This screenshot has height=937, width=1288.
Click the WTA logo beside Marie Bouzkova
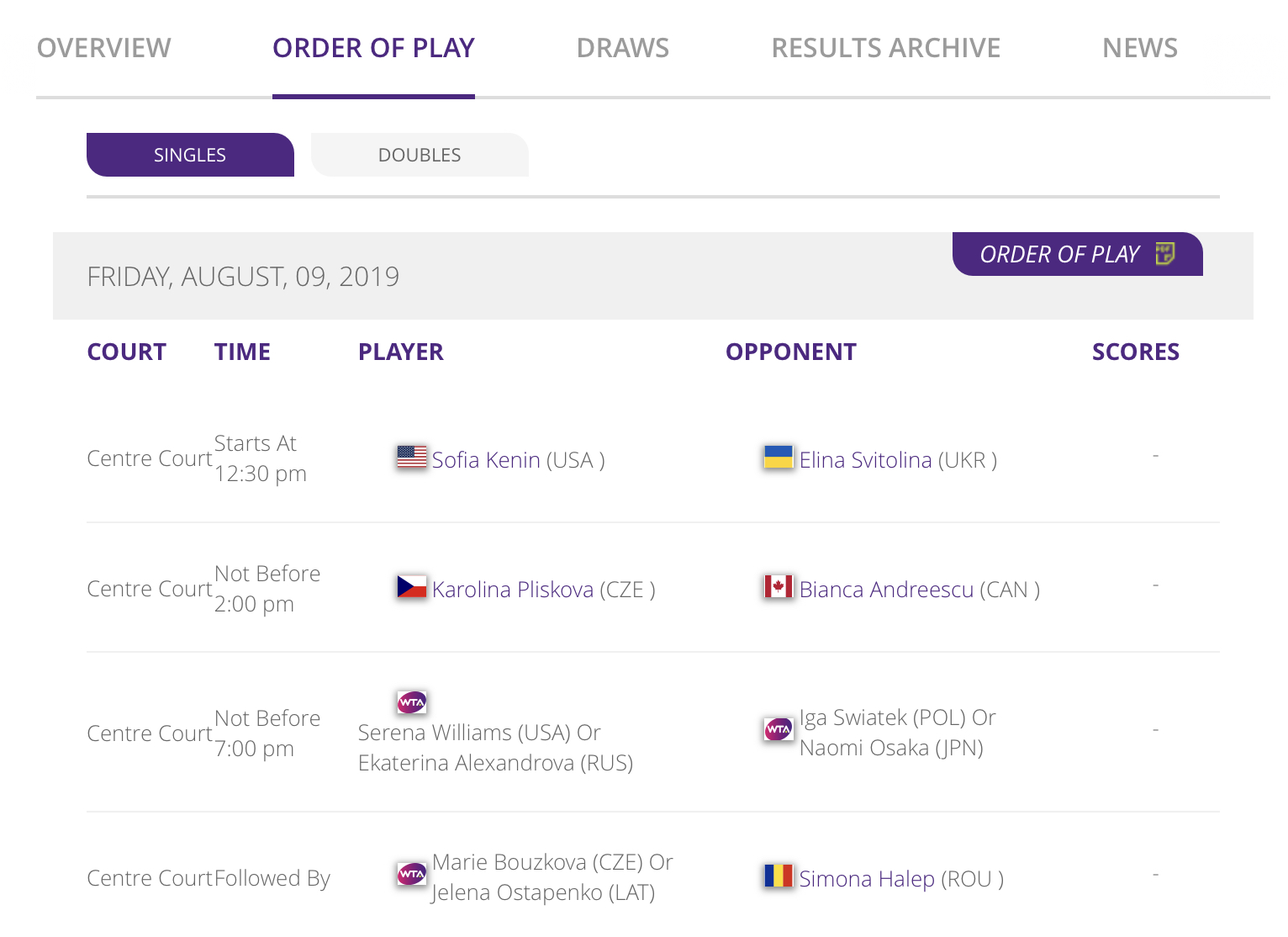412,875
